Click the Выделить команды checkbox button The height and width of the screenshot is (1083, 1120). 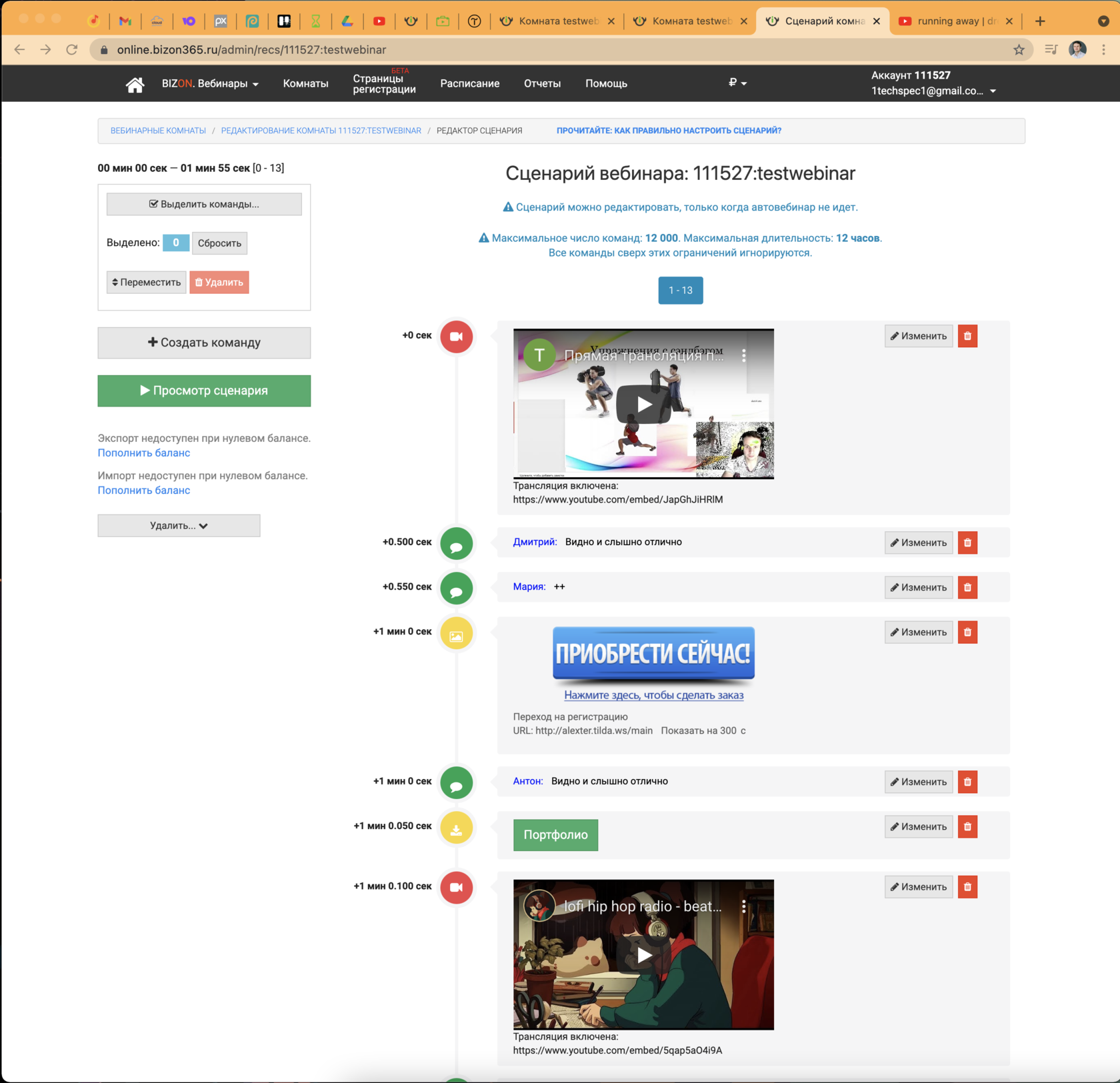pos(204,204)
